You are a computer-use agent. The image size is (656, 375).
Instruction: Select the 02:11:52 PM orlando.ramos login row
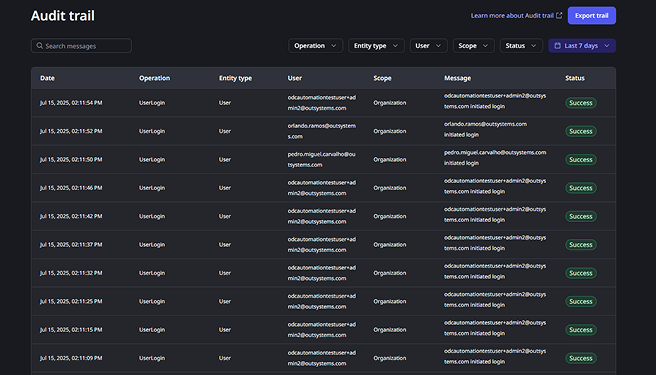[323, 131]
